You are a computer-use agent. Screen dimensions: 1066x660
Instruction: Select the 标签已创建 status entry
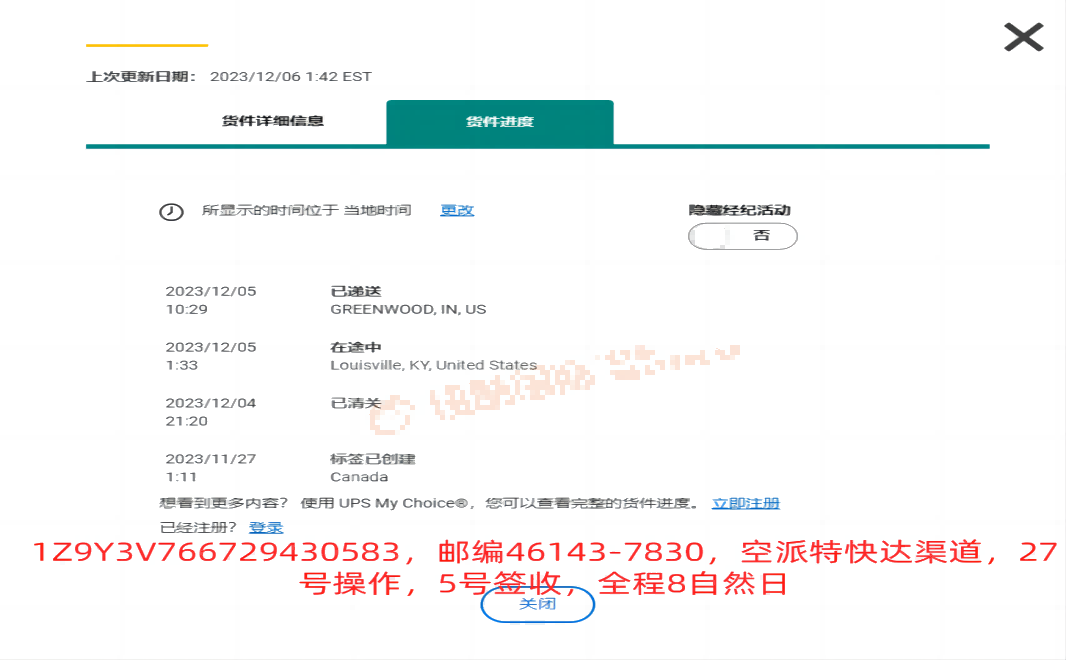[x=373, y=459]
